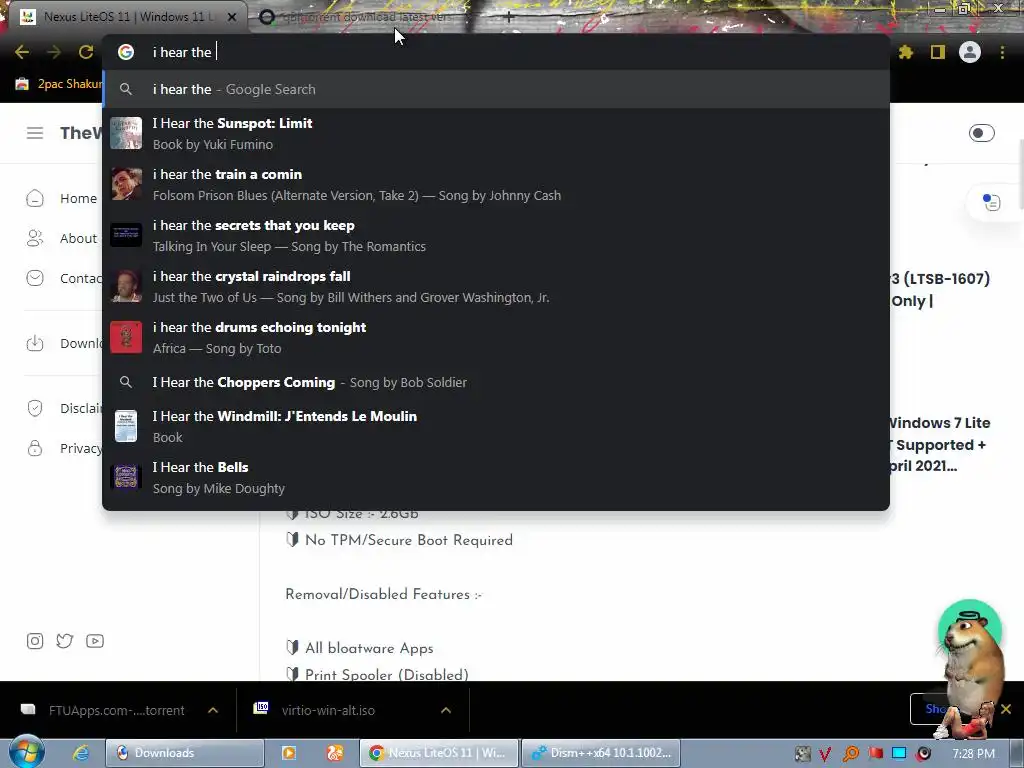Select 'I Hear the Sunspot: Limit' suggestion
Image resolution: width=1024 pixels, height=768 pixels.
point(496,134)
